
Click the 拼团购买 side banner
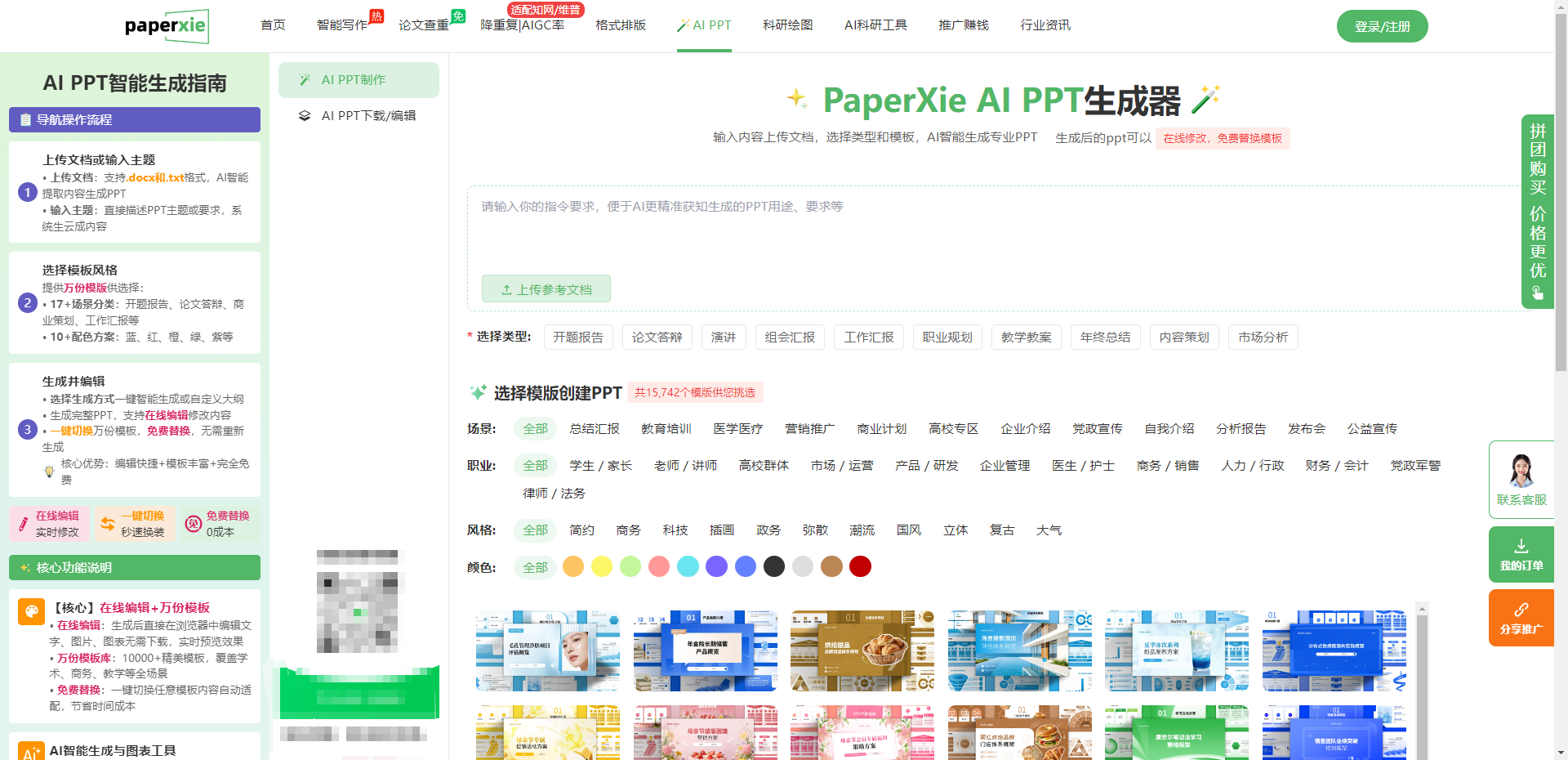point(1537,211)
